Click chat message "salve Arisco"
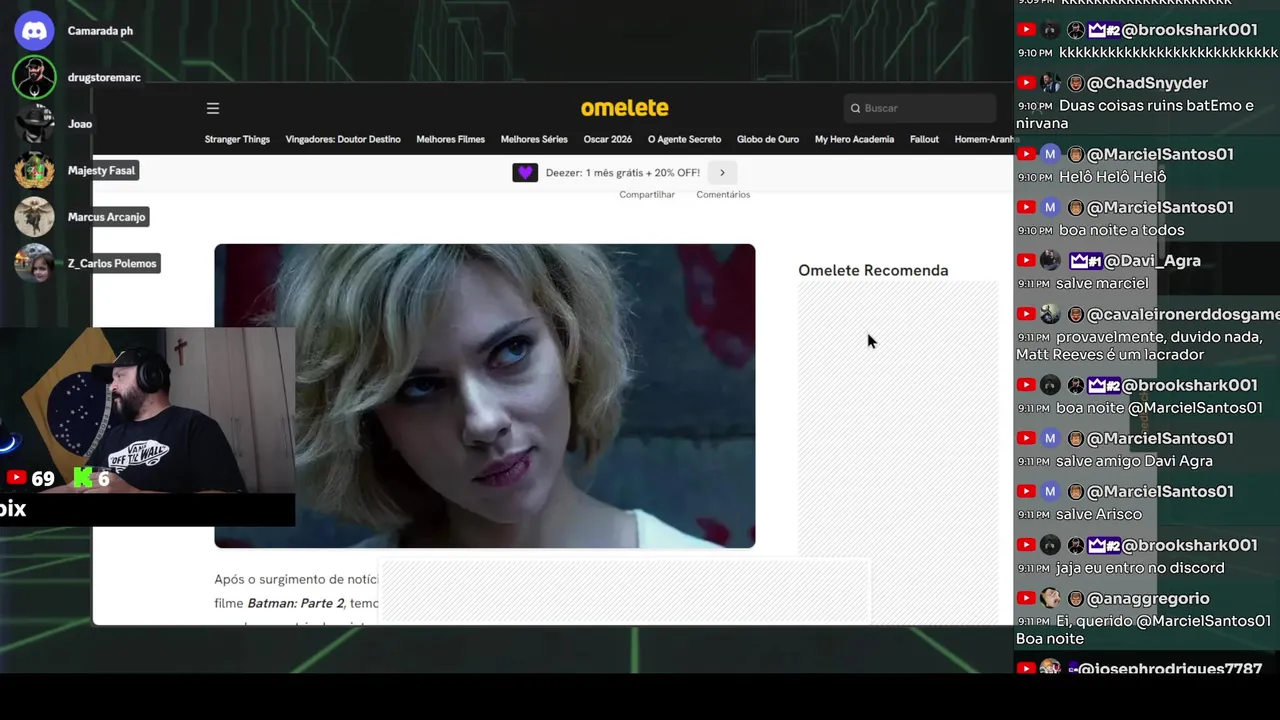 [1099, 514]
